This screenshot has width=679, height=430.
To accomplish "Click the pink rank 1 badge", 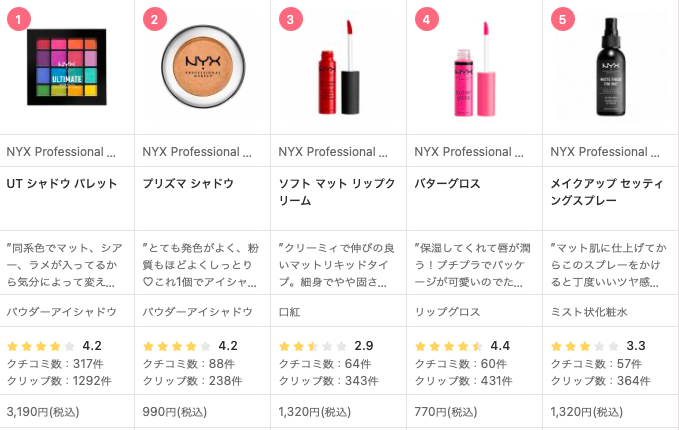I will pyautogui.click(x=19, y=19).
